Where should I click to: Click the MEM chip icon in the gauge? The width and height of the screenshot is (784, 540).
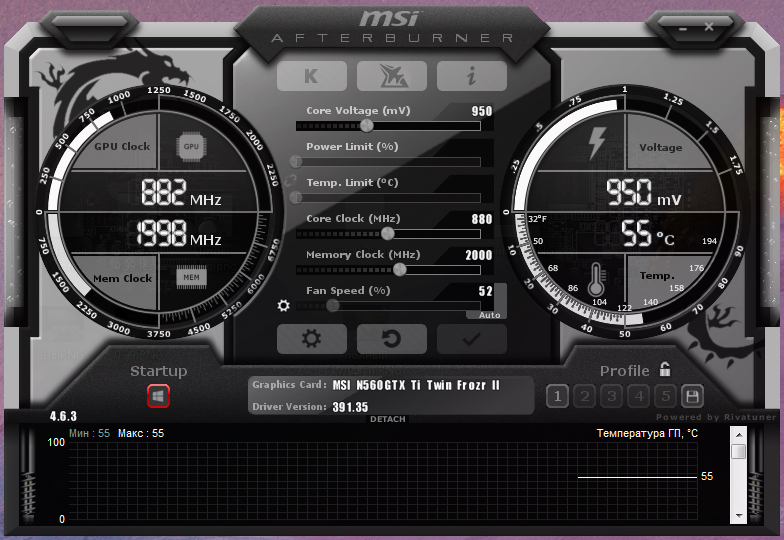coord(191,277)
